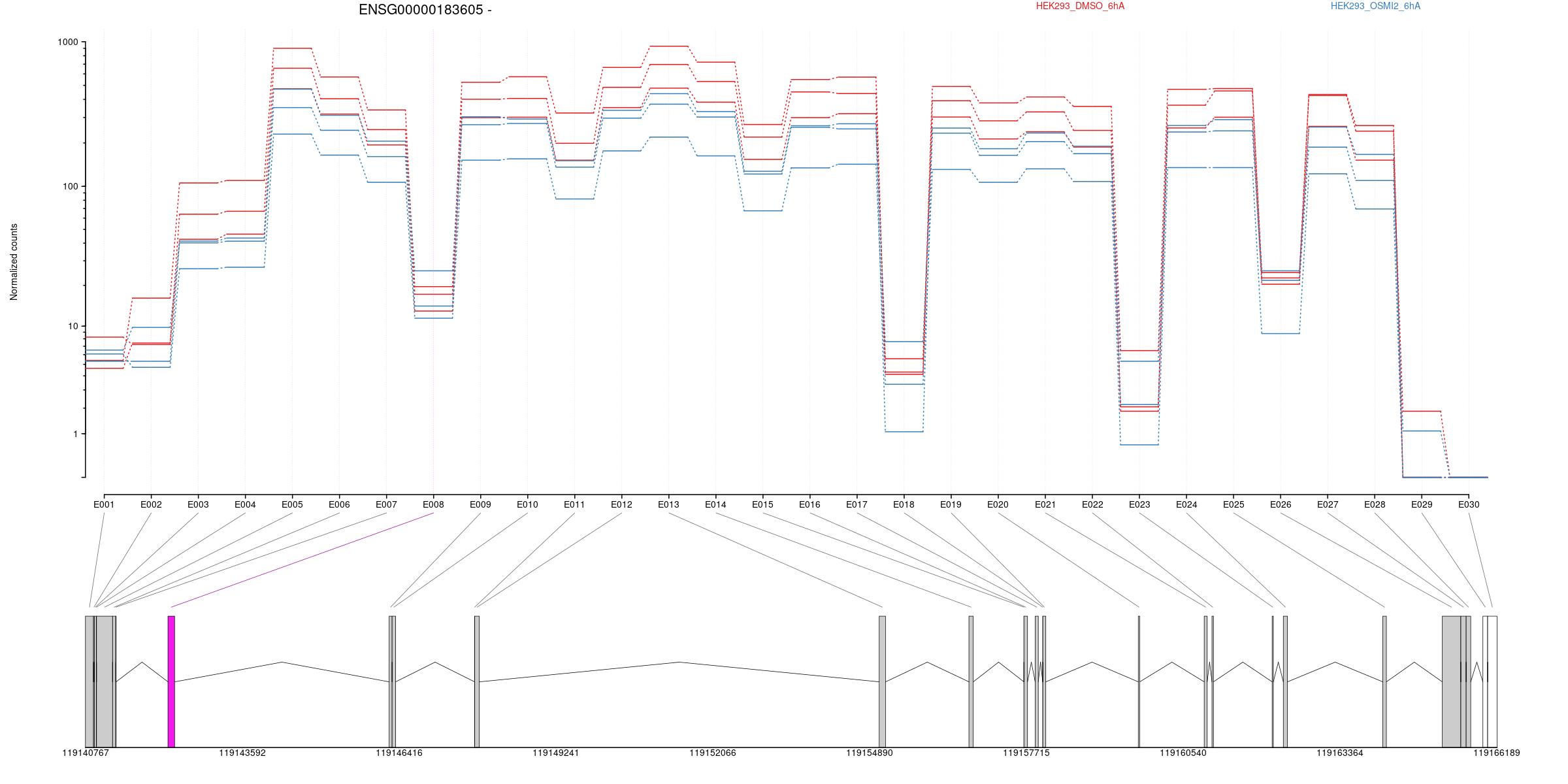Click the gray exon box above 119154890
Viewport: 1568px width, 784px height.
coord(883,681)
